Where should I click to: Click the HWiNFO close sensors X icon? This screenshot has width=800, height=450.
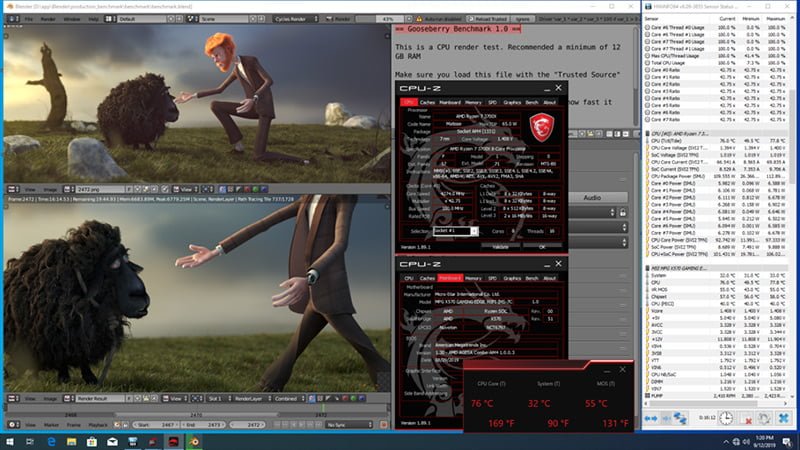pyautogui.click(x=784, y=418)
